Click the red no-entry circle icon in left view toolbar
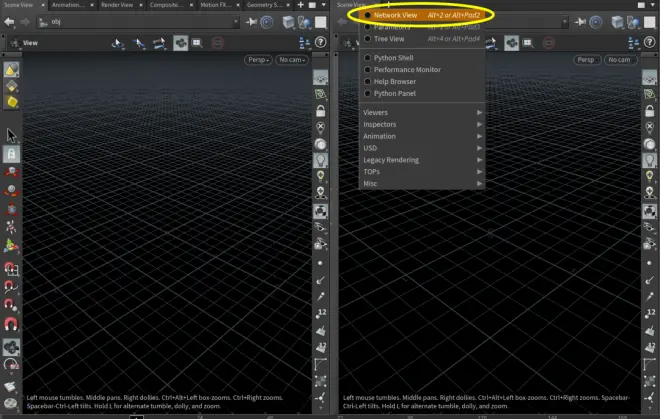Screen dimensions: 660x419 218,43
